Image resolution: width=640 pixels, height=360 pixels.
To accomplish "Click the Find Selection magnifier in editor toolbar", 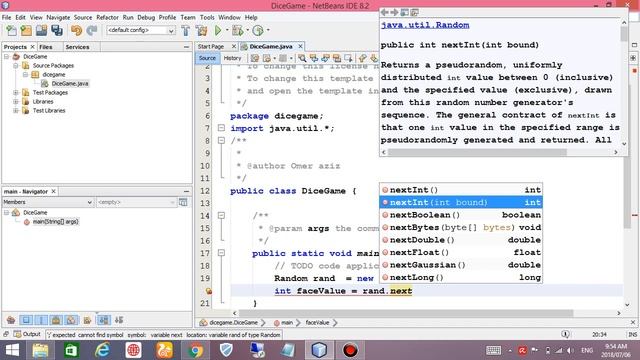I will [x=302, y=58].
